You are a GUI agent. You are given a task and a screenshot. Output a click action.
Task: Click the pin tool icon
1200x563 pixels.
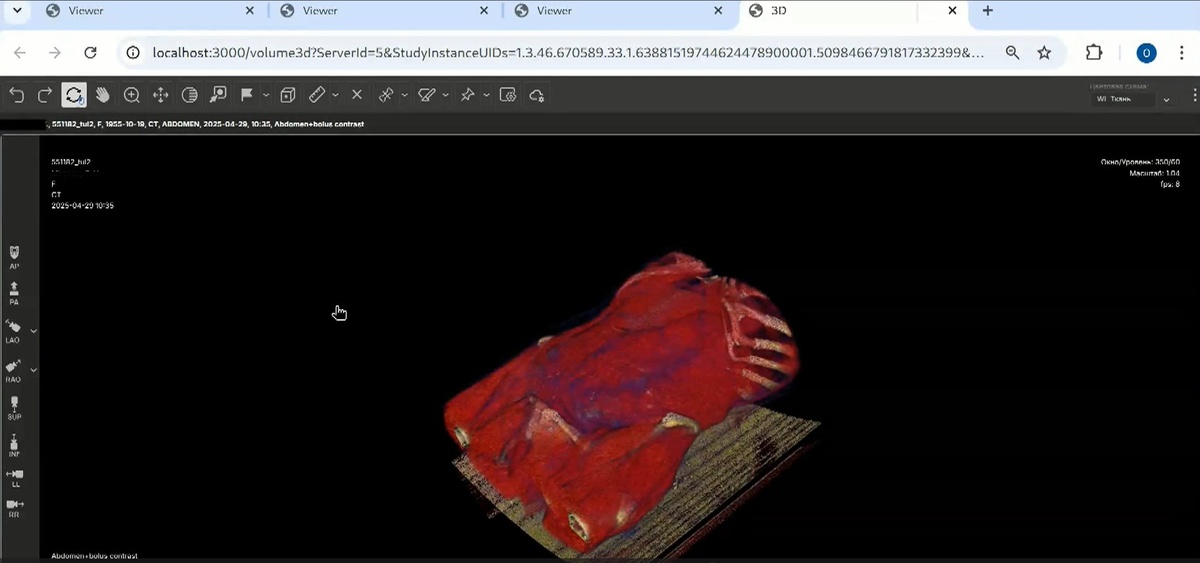click(467, 95)
